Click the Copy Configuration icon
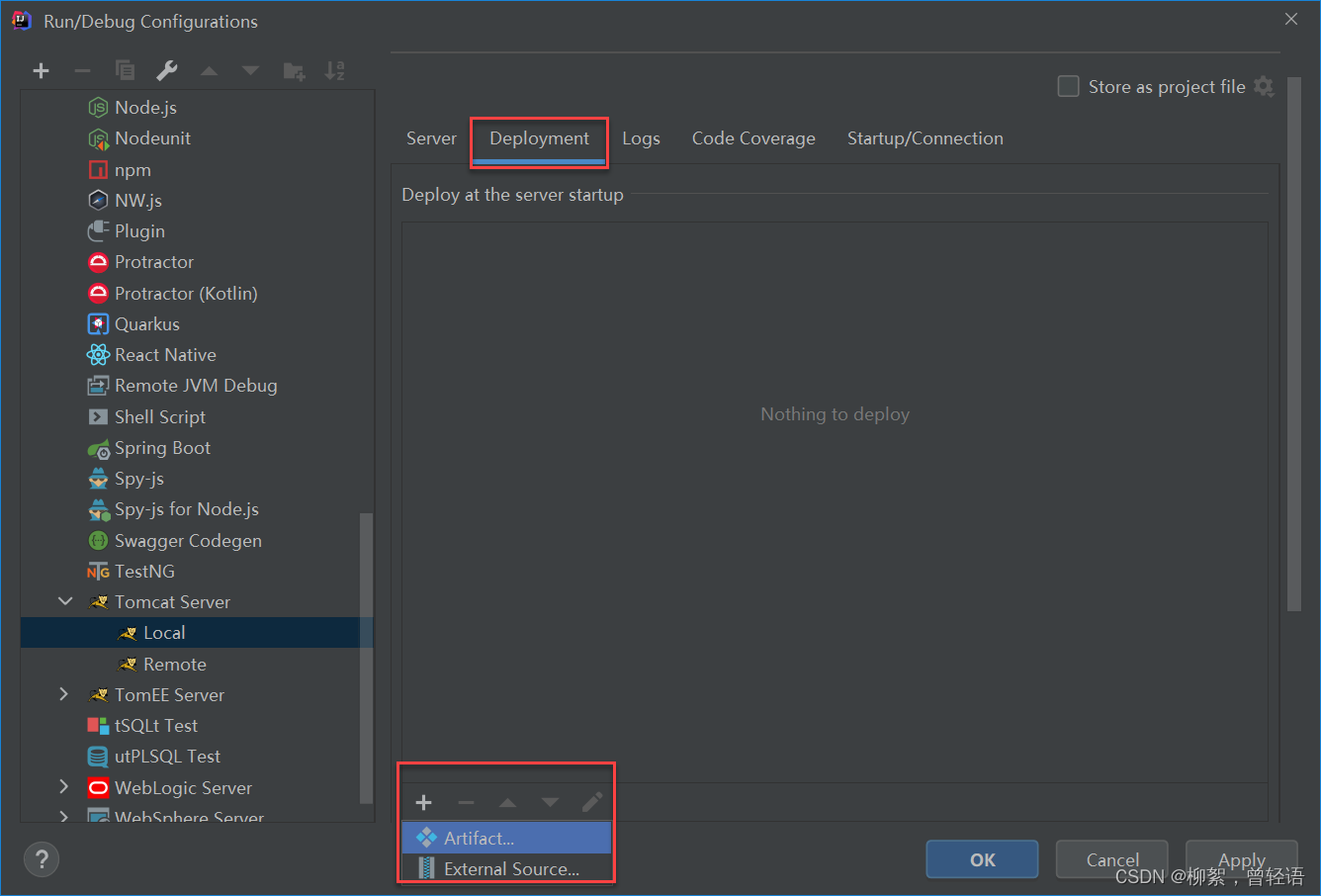The image size is (1321, 896). 125,70
